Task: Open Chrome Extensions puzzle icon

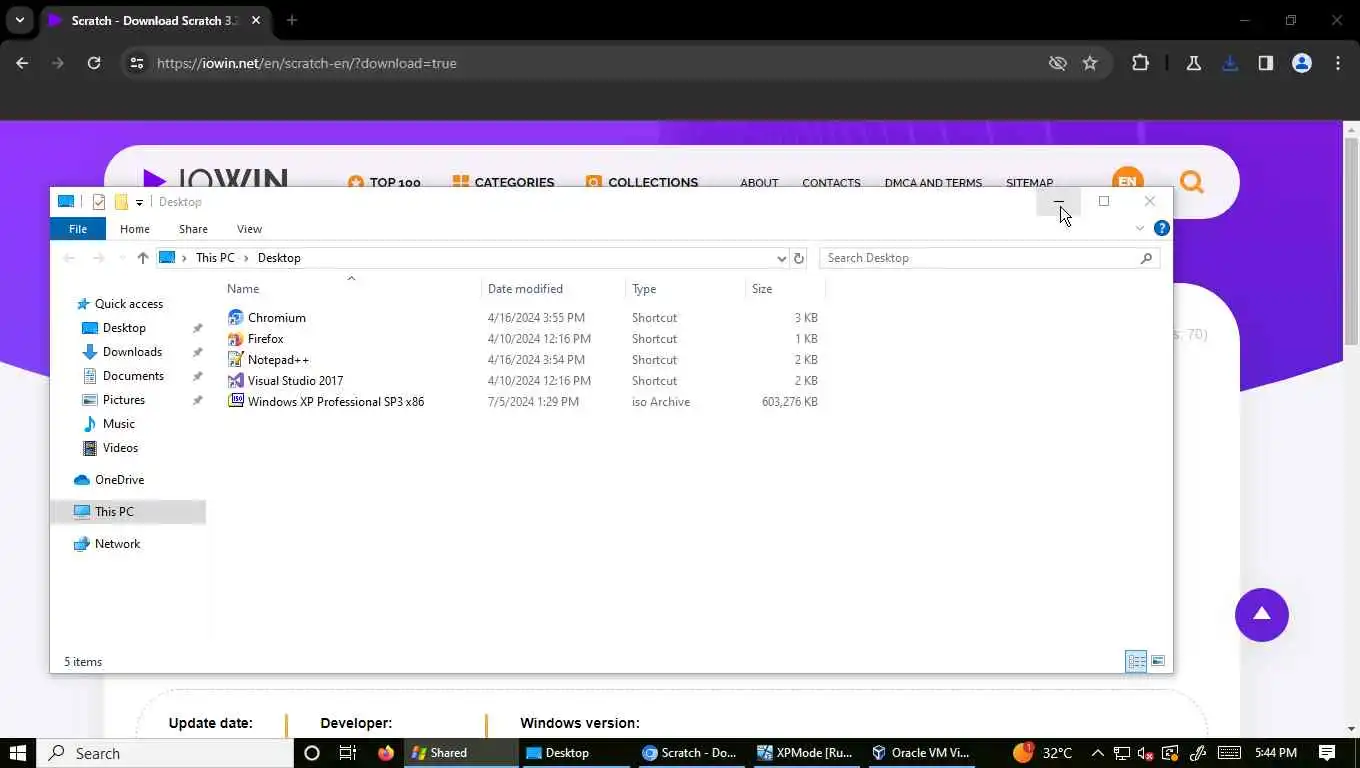Action: click(x=1140, y=63)
